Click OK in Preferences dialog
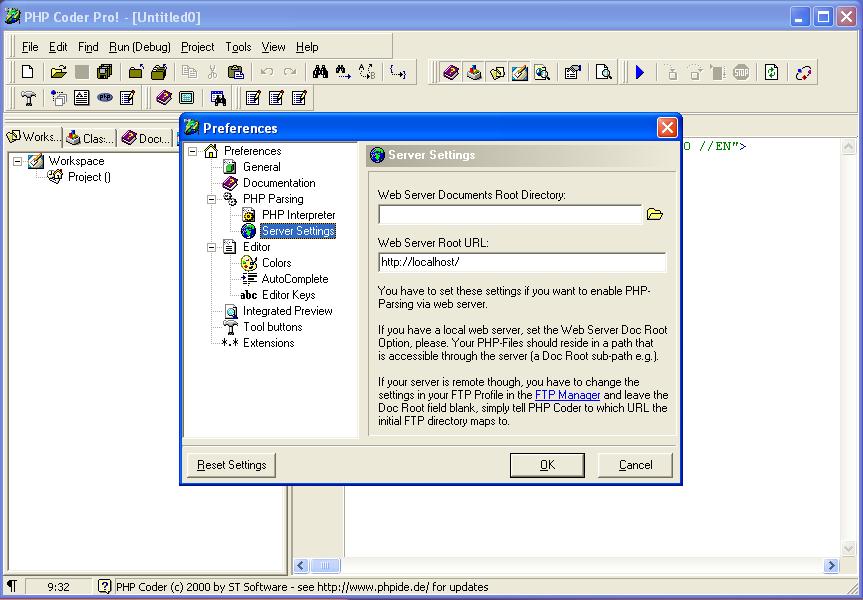863x600 pixels. coord(547,465)
